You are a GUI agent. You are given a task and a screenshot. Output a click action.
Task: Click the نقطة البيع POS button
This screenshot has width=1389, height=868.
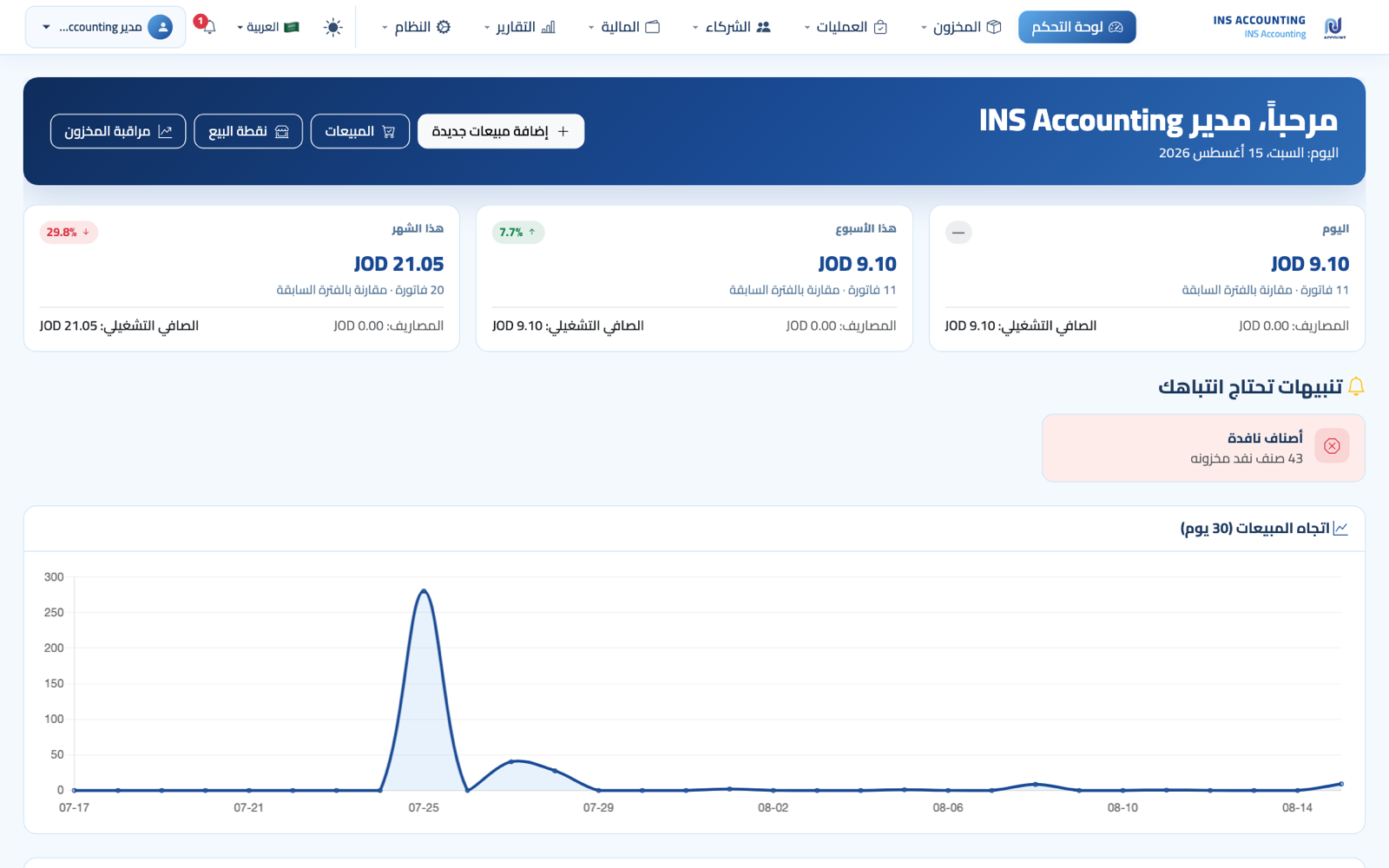click(248, 131)
